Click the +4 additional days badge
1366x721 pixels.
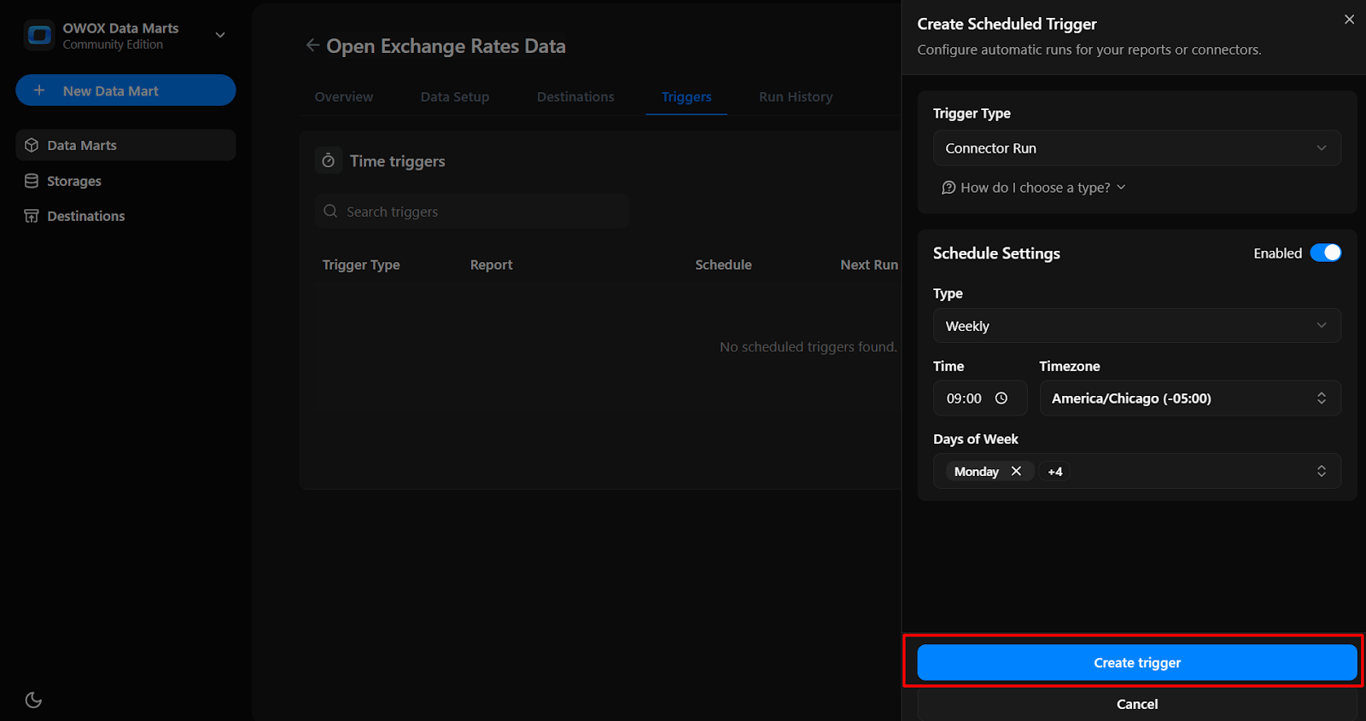pos(1055,471)
